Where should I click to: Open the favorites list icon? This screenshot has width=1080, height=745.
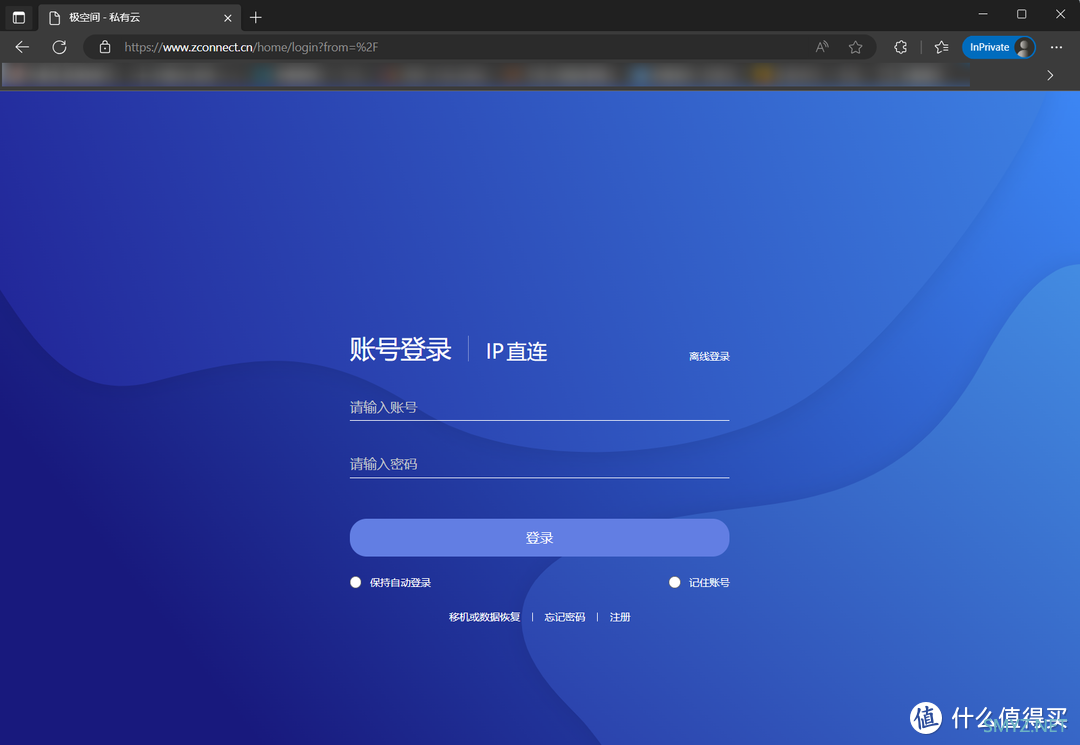(942, 47)
